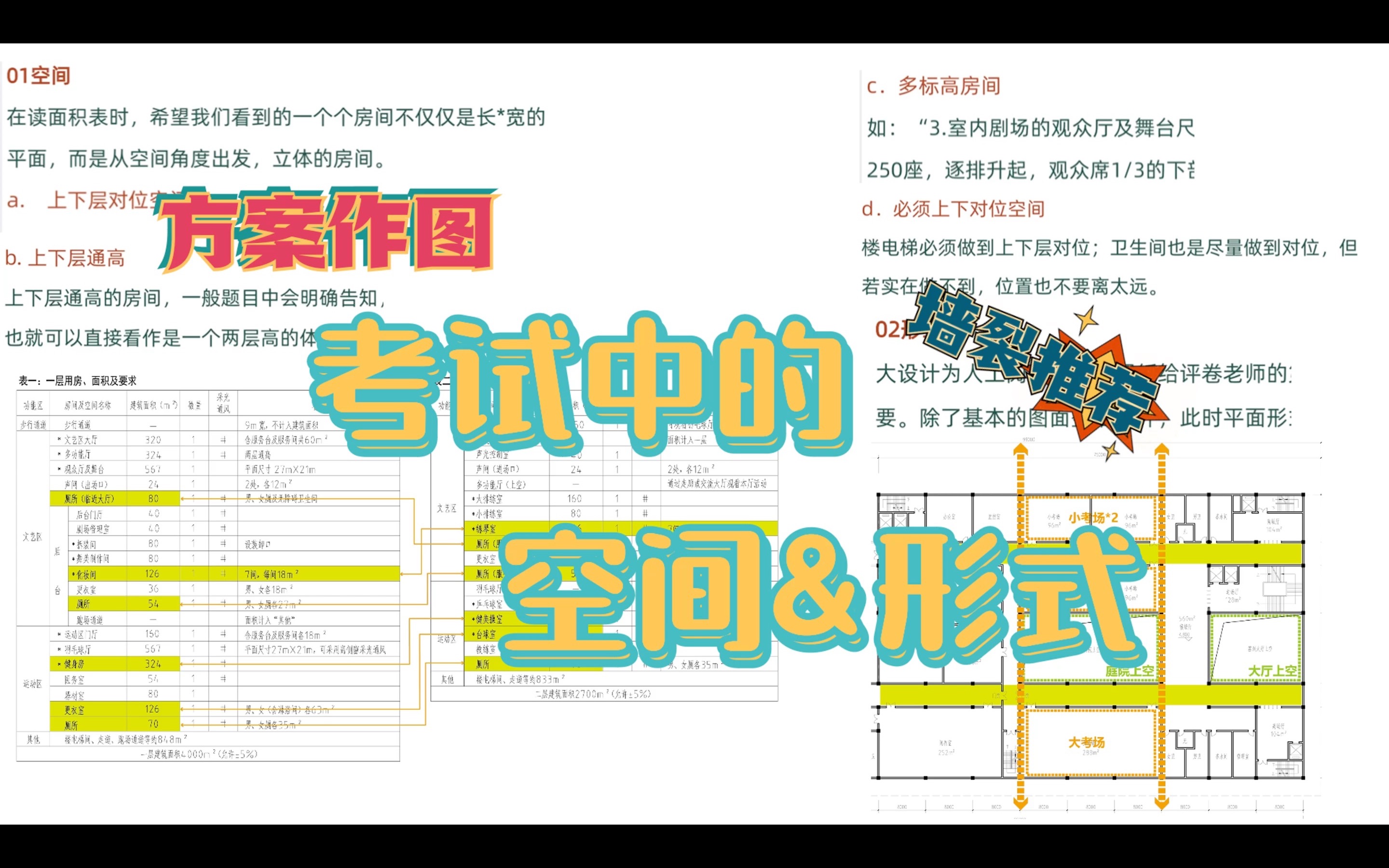Select the 'c. 多标高房间' heading
1389x868 pixels.
[x=933, y=86]
